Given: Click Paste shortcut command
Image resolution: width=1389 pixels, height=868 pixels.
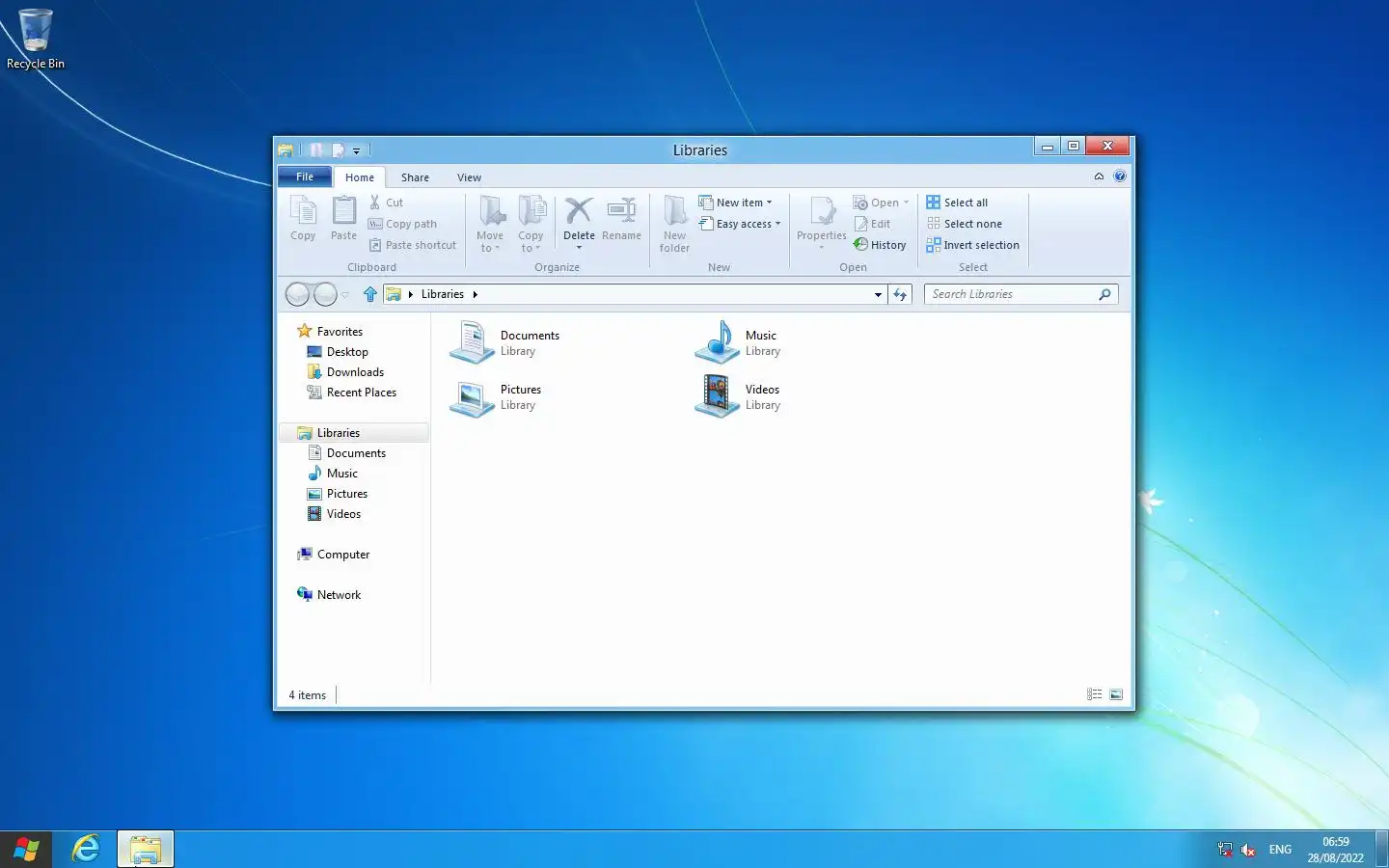Looking at the screenshot, I should point(412,245).
